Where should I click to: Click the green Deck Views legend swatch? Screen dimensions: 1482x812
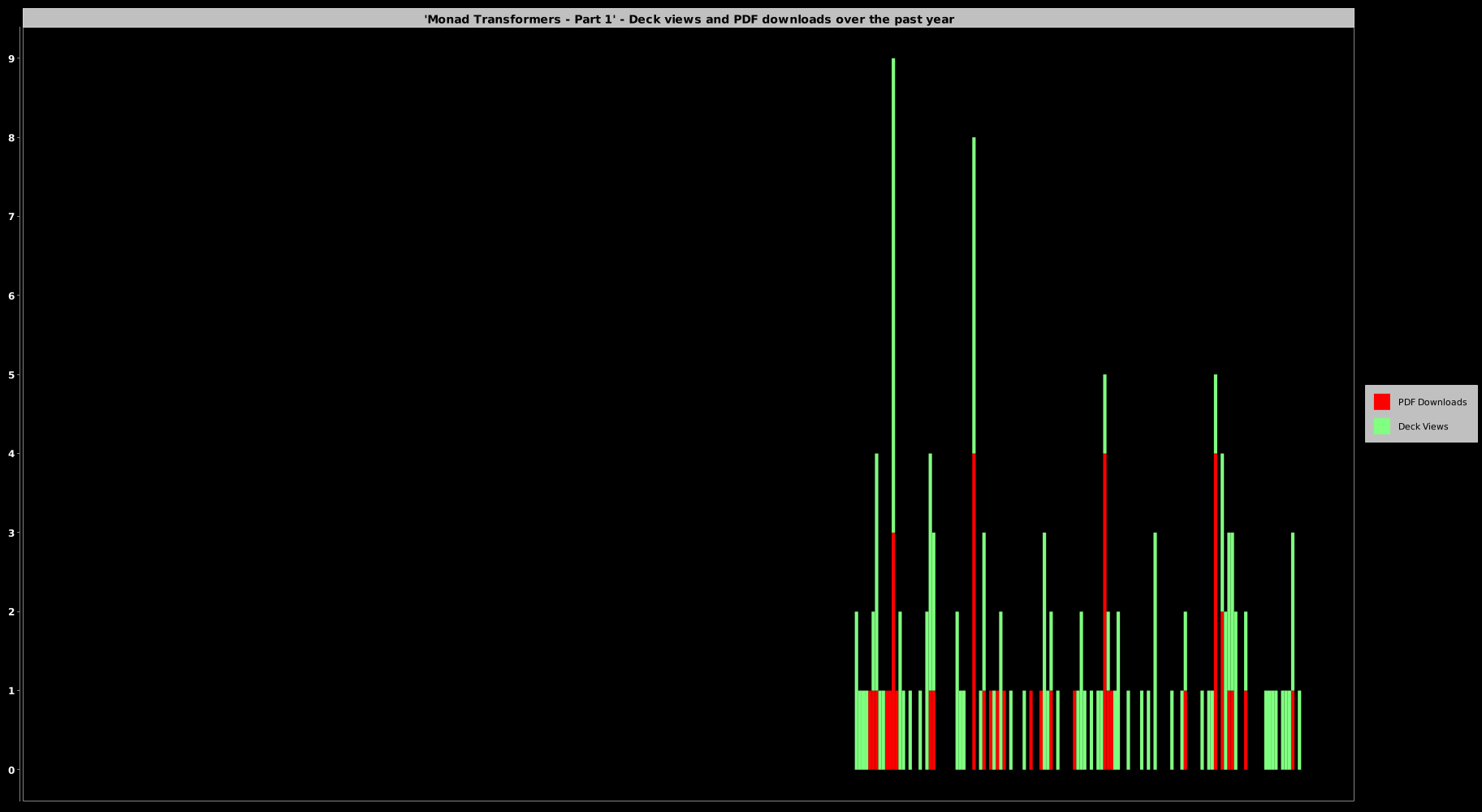tap(1381, 426)
